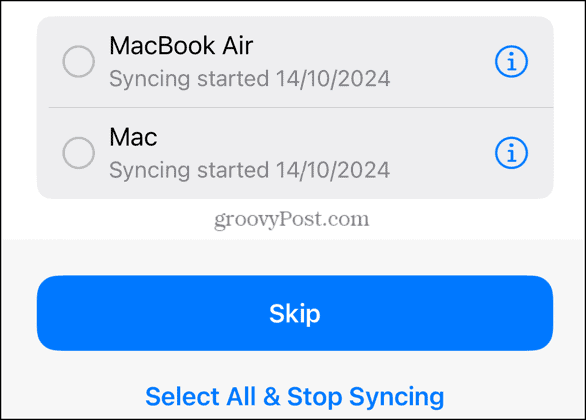Open info icon for the Mac device
The width and height of the screenshot is (586, 420).
511,153
